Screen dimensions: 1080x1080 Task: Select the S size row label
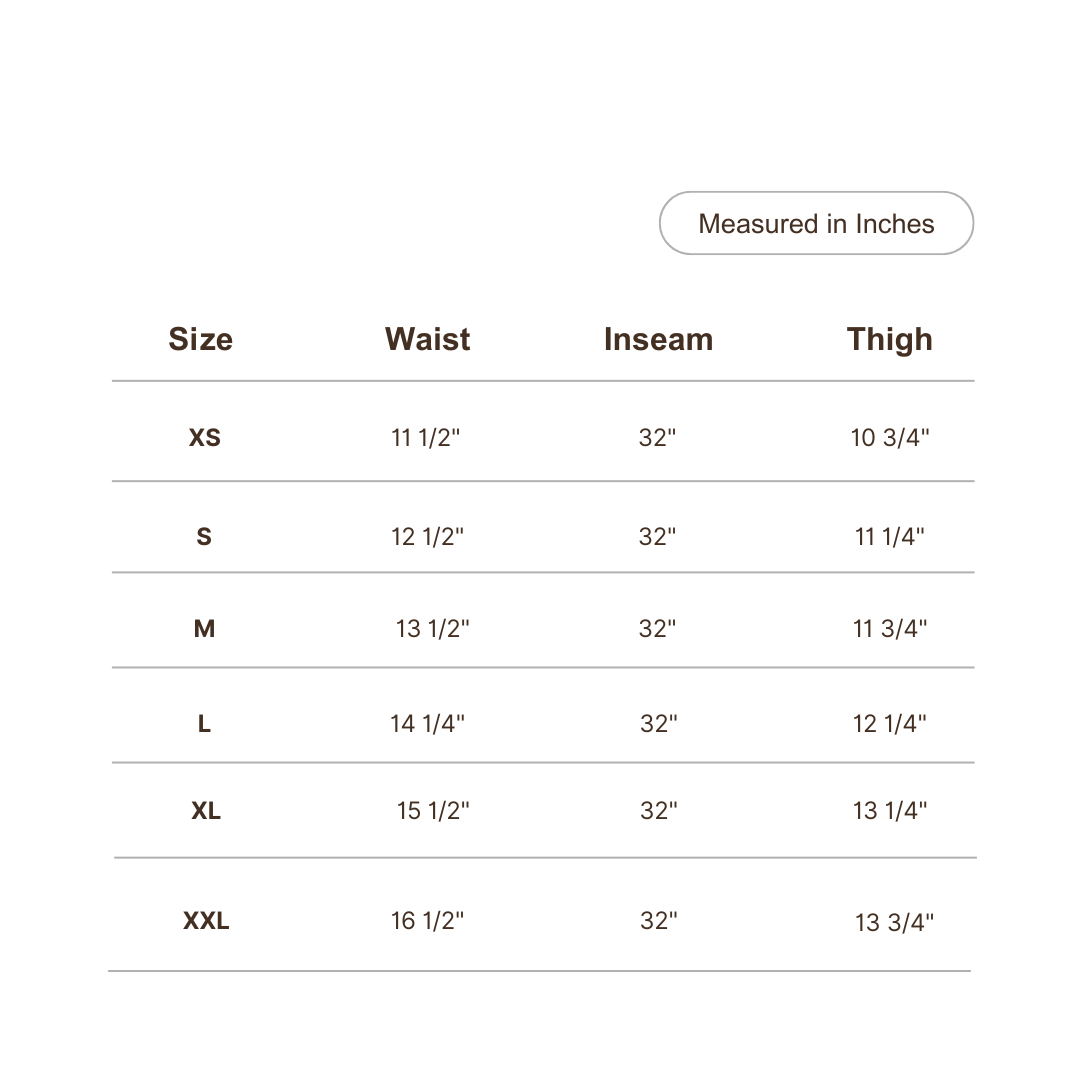(x=204, y=537)
